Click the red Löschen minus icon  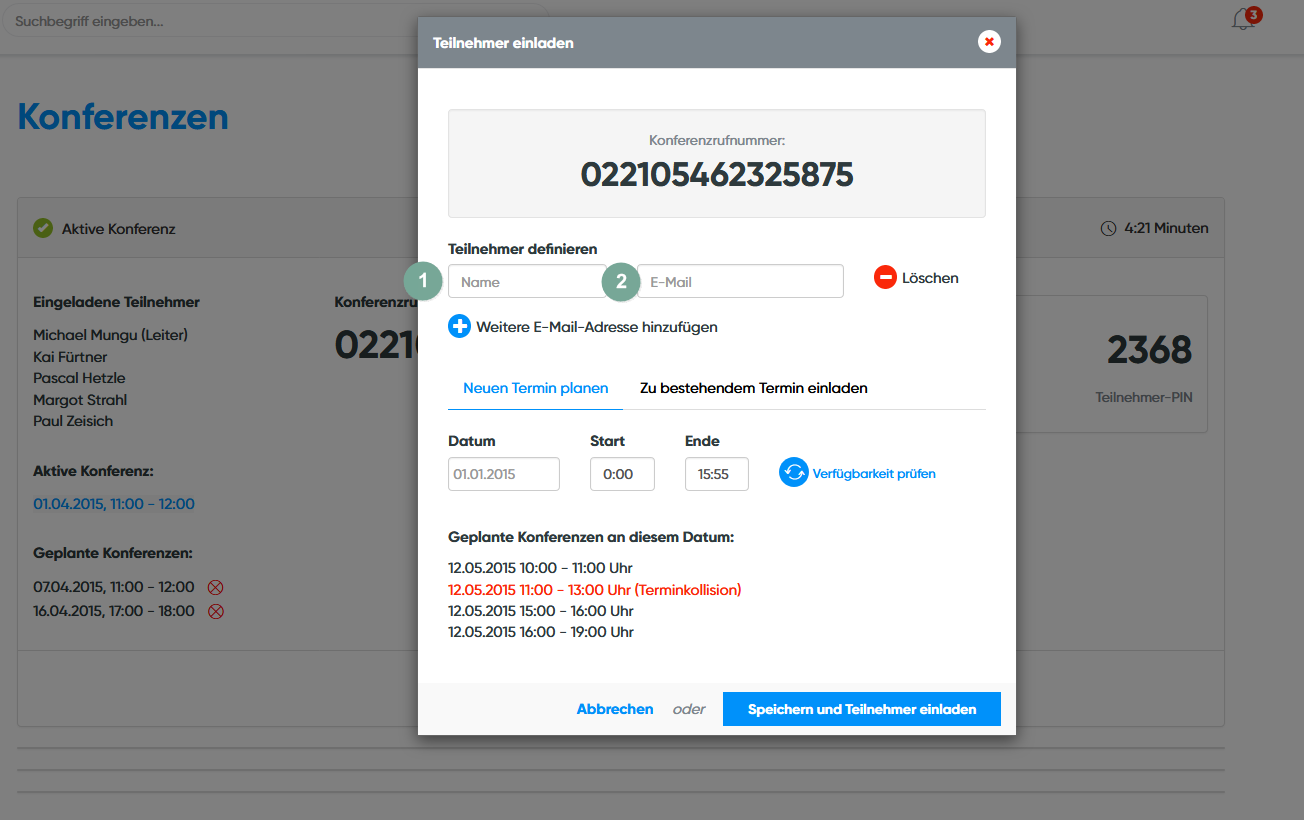tap(885, 278)
